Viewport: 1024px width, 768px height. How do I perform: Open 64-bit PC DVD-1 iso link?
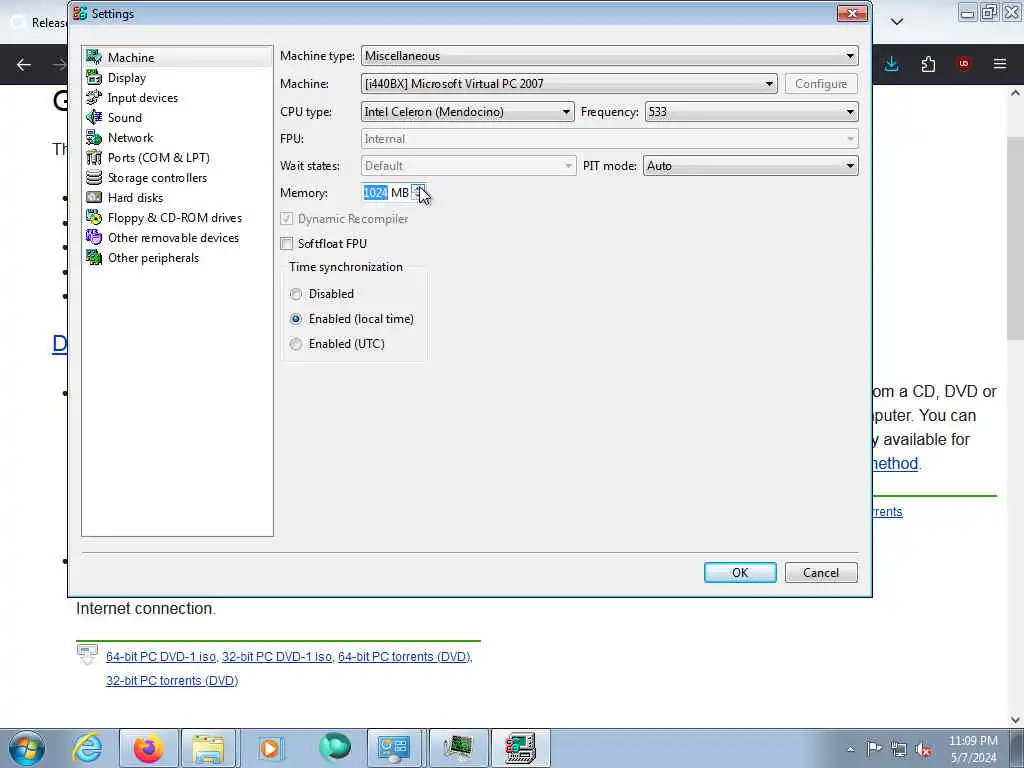pyautogui.click(x=161, y=657)
